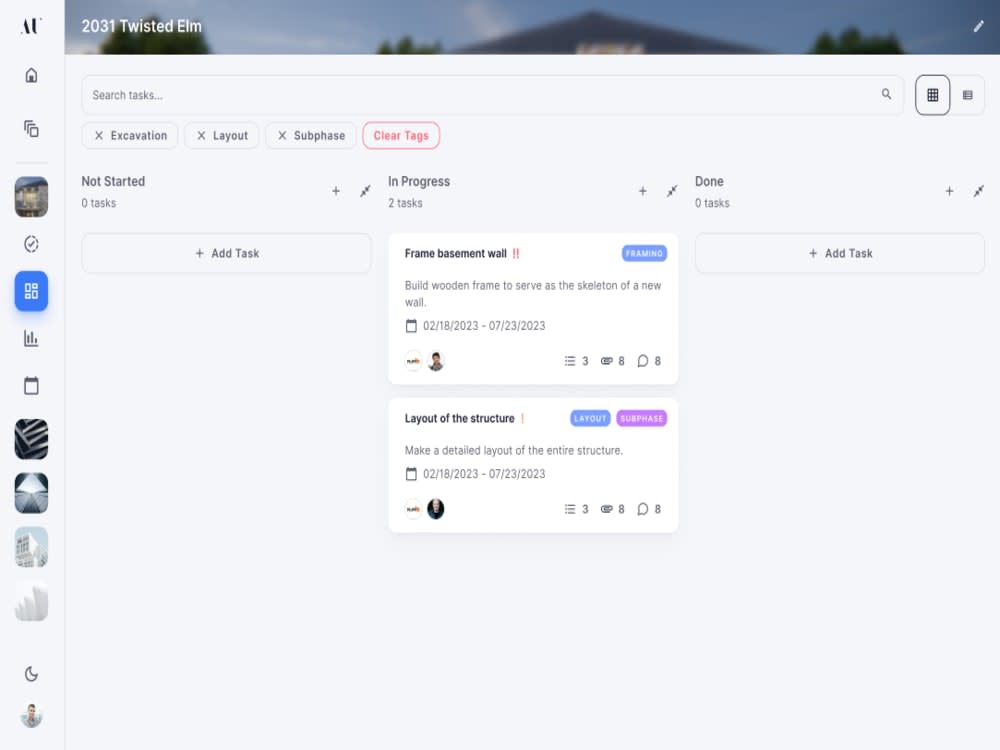Viewport: 1000px width, 750px height.
Task: Click assignee photo on Frame basement wall card
Action: (x=436, y=361)
